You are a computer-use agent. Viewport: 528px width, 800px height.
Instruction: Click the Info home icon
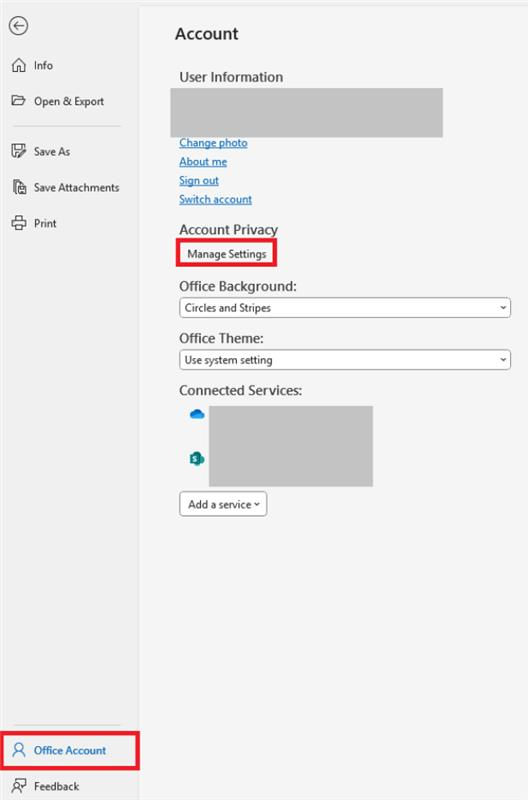point(19,65)
